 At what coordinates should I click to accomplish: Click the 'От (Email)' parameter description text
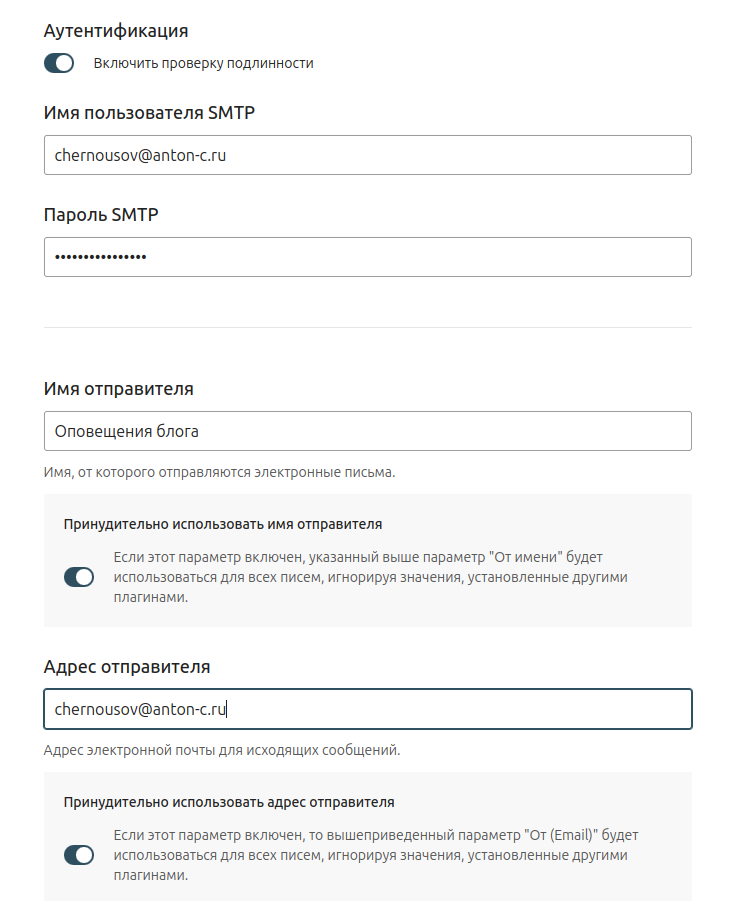click(374, 855)
